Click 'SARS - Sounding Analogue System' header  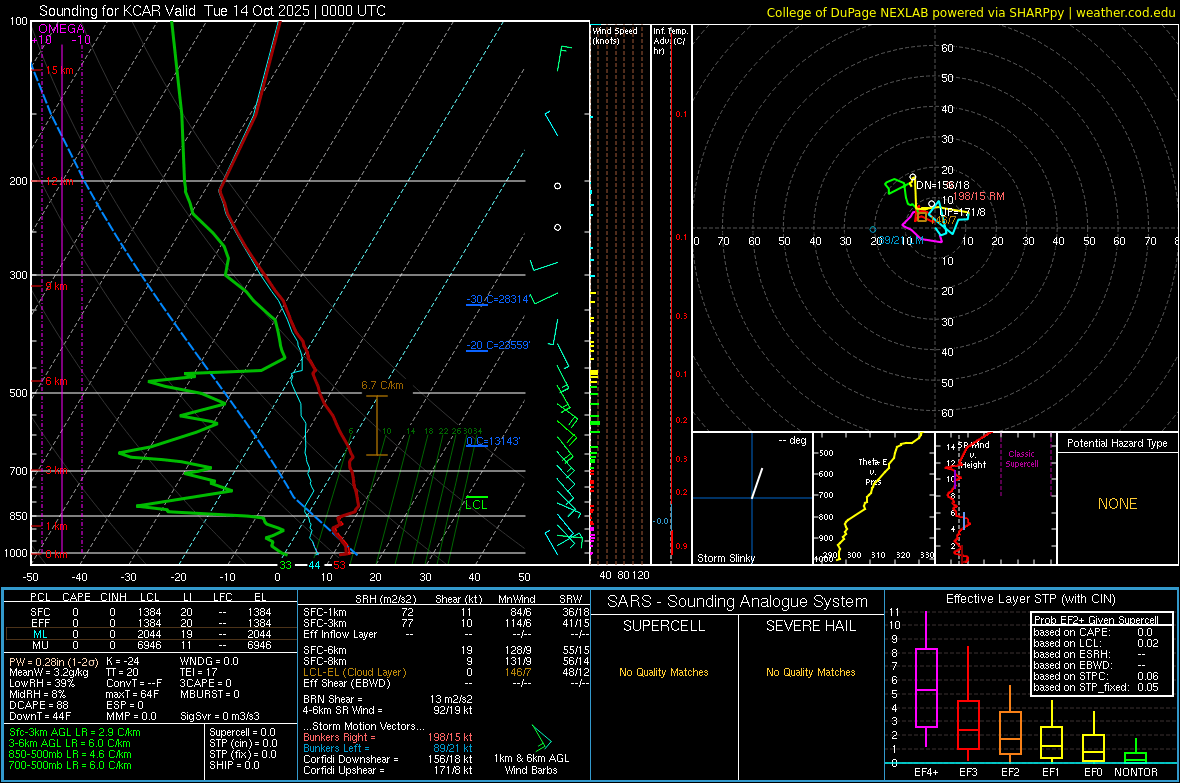tap(737, 602)
